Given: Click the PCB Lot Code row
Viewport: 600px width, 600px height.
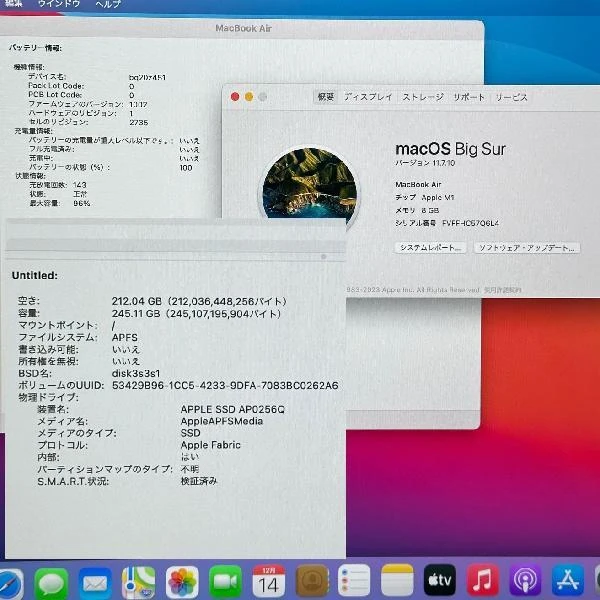Looking at the screenshot, I should [81, 95].
